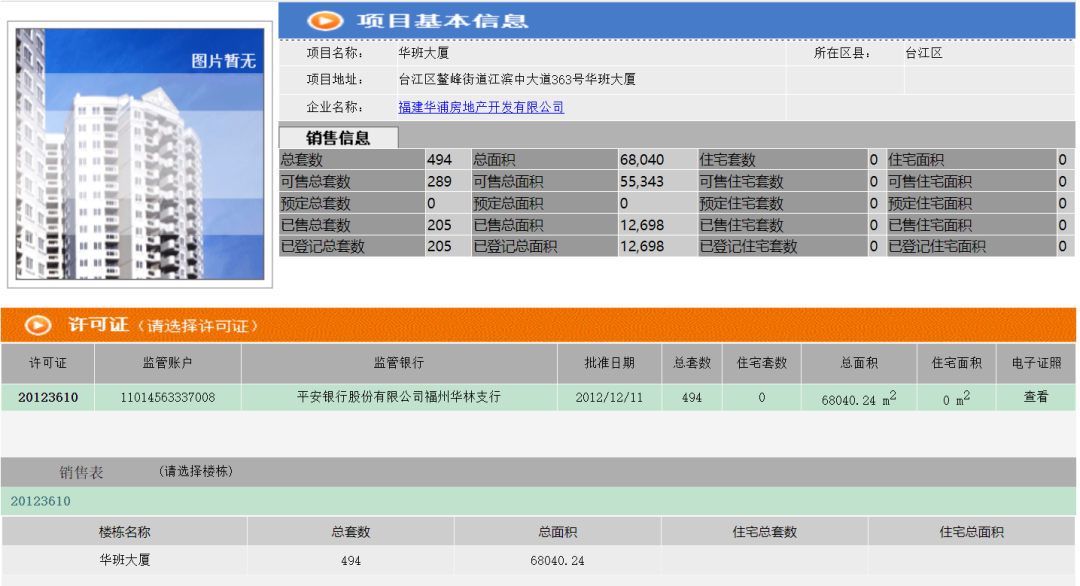
Task: Select the building row 华班大厦
Action: coord(538,560)
